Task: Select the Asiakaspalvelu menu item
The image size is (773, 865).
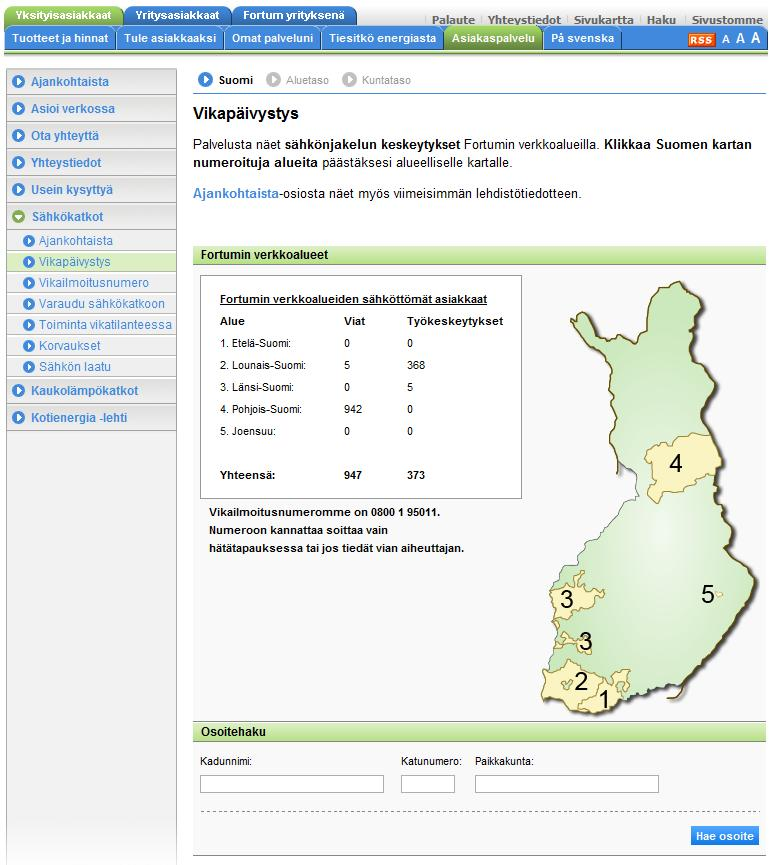Action: click(x=493, y=39)
